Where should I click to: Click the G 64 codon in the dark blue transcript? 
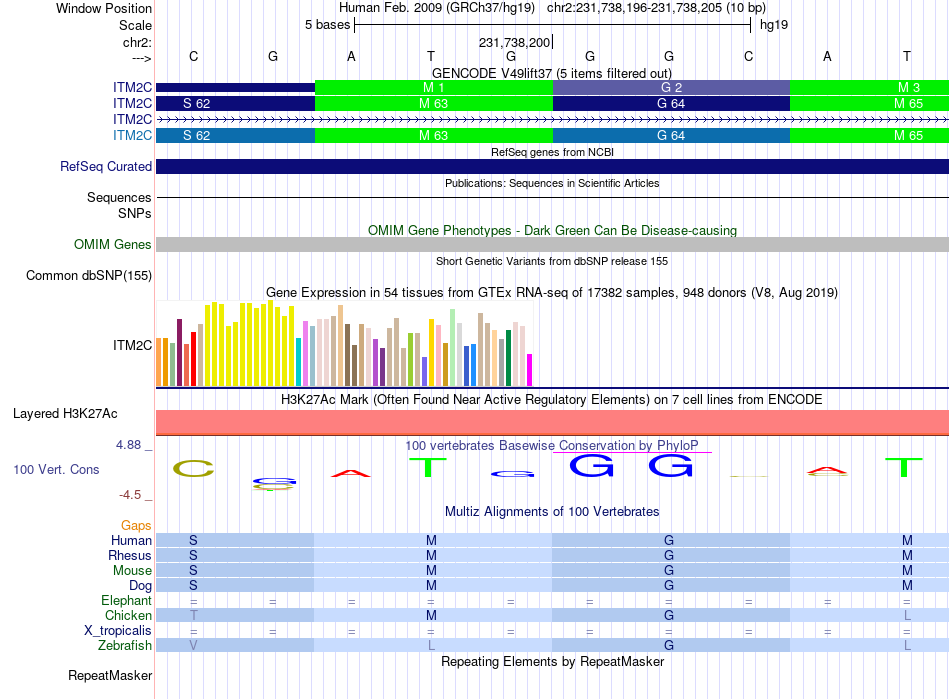671,104
